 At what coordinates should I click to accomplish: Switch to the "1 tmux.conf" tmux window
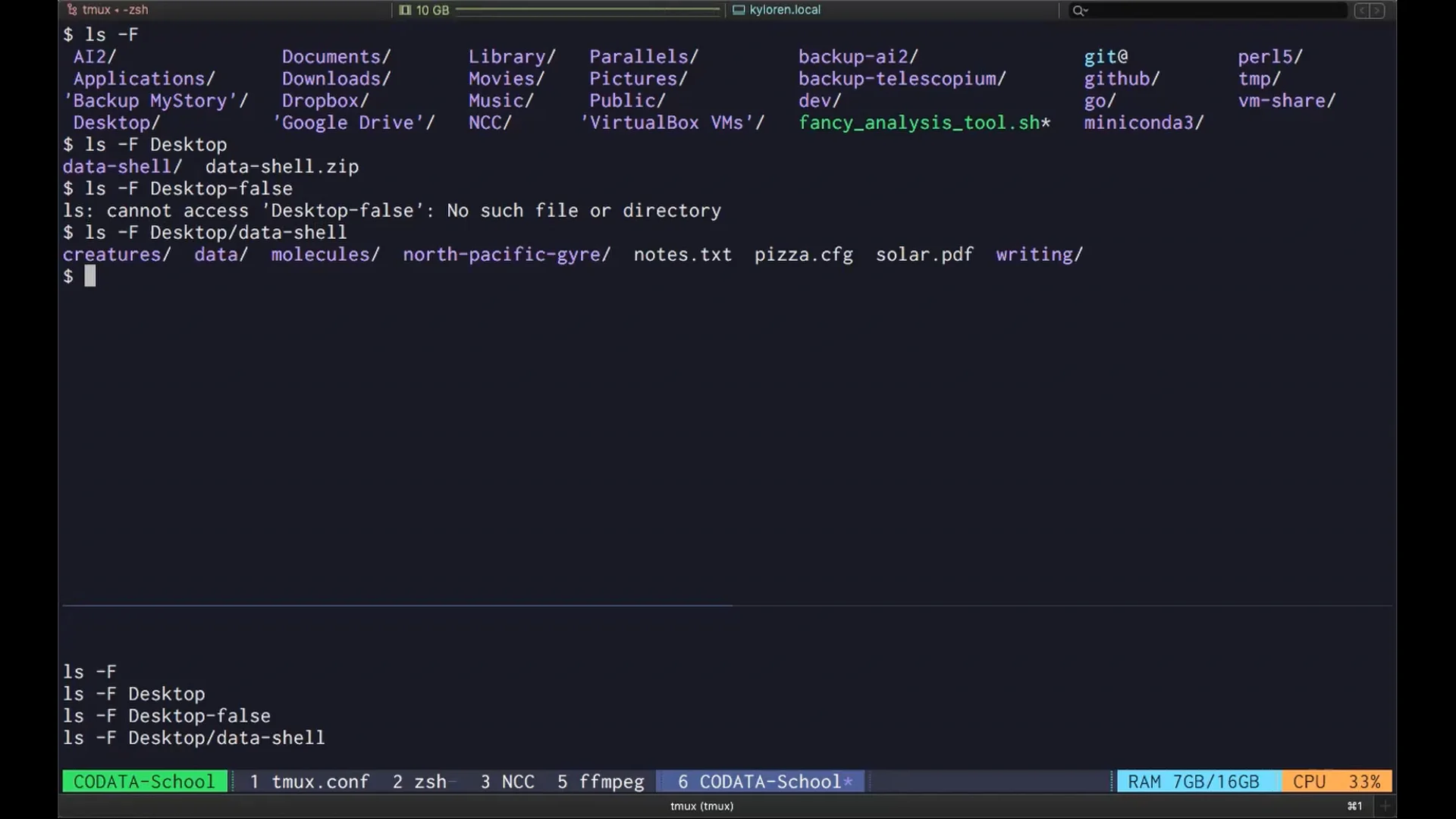tap(310, 781)
